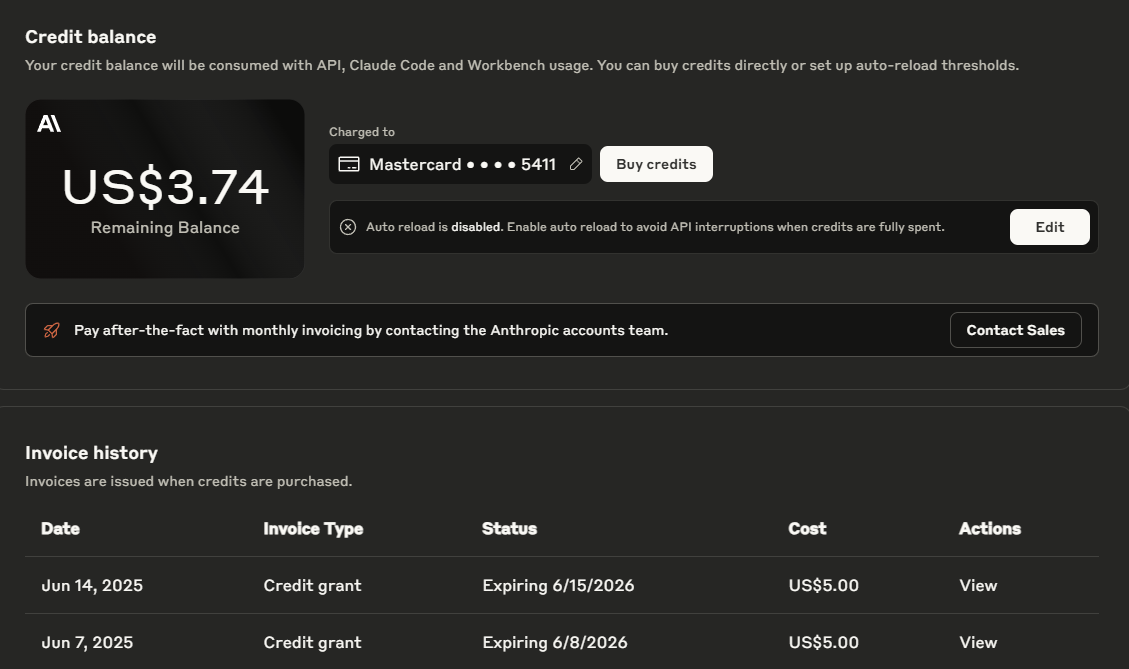Select the Mastercard 5411 payment method
The image size is (1129, 669).
coord(460,164)
